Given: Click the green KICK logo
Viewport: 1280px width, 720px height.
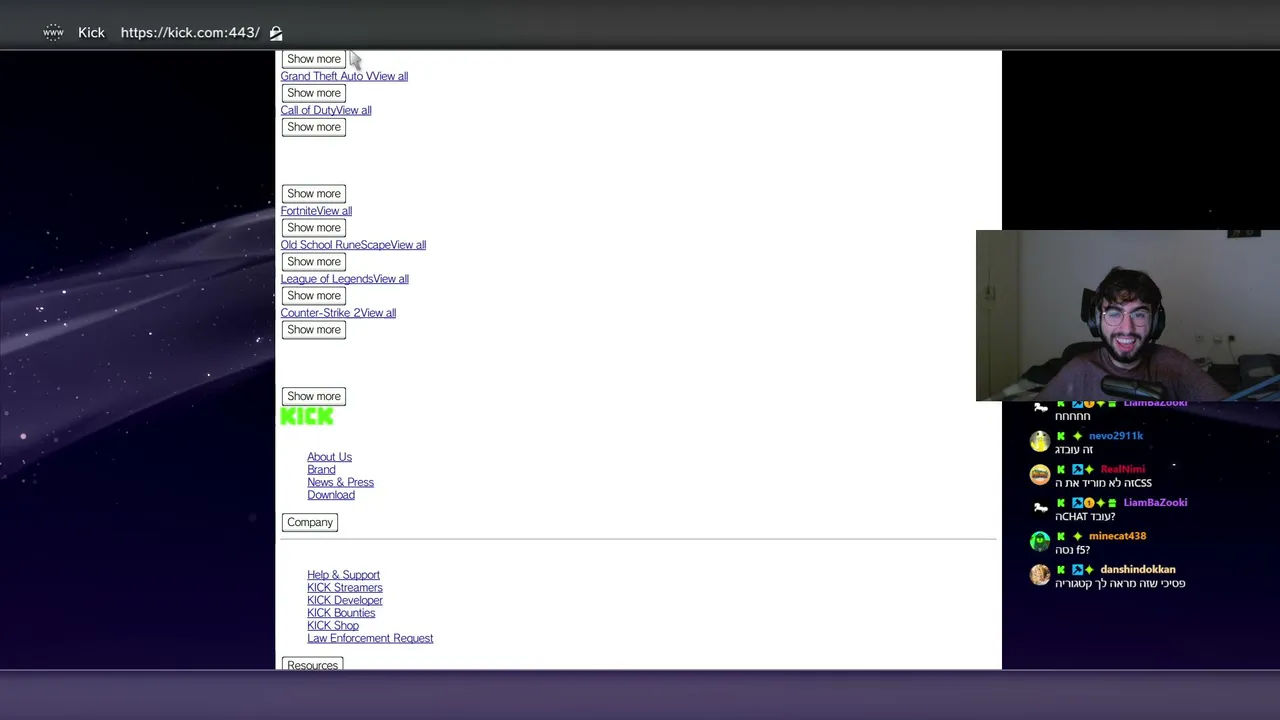Looking at the screenshot, I should coord(307,417).
